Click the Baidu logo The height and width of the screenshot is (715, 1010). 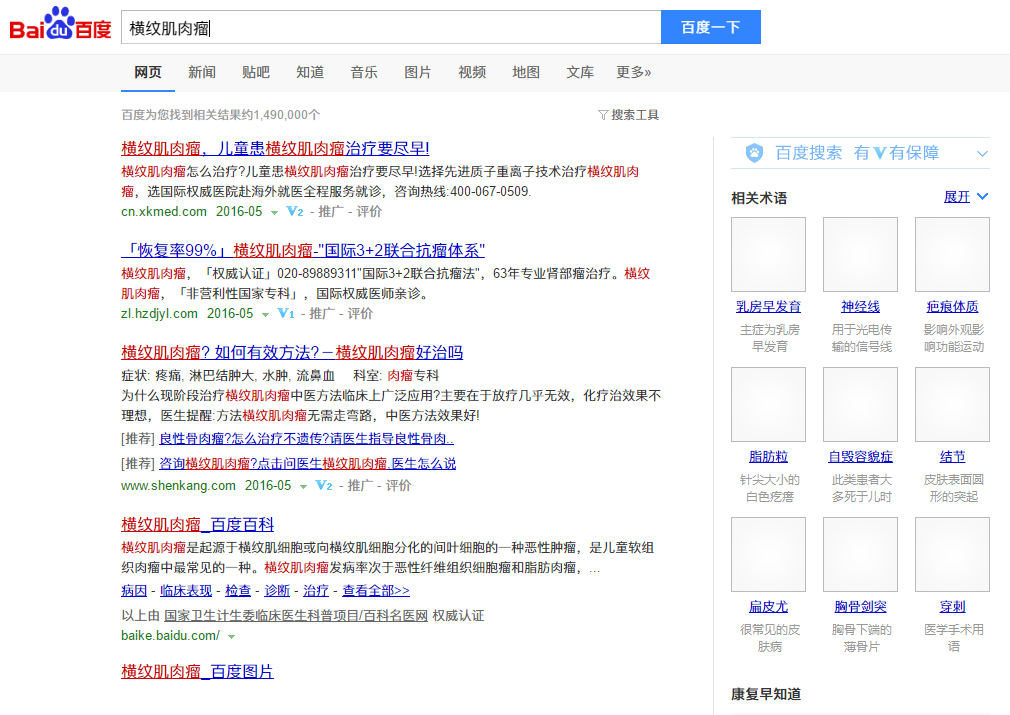(60, 24)
